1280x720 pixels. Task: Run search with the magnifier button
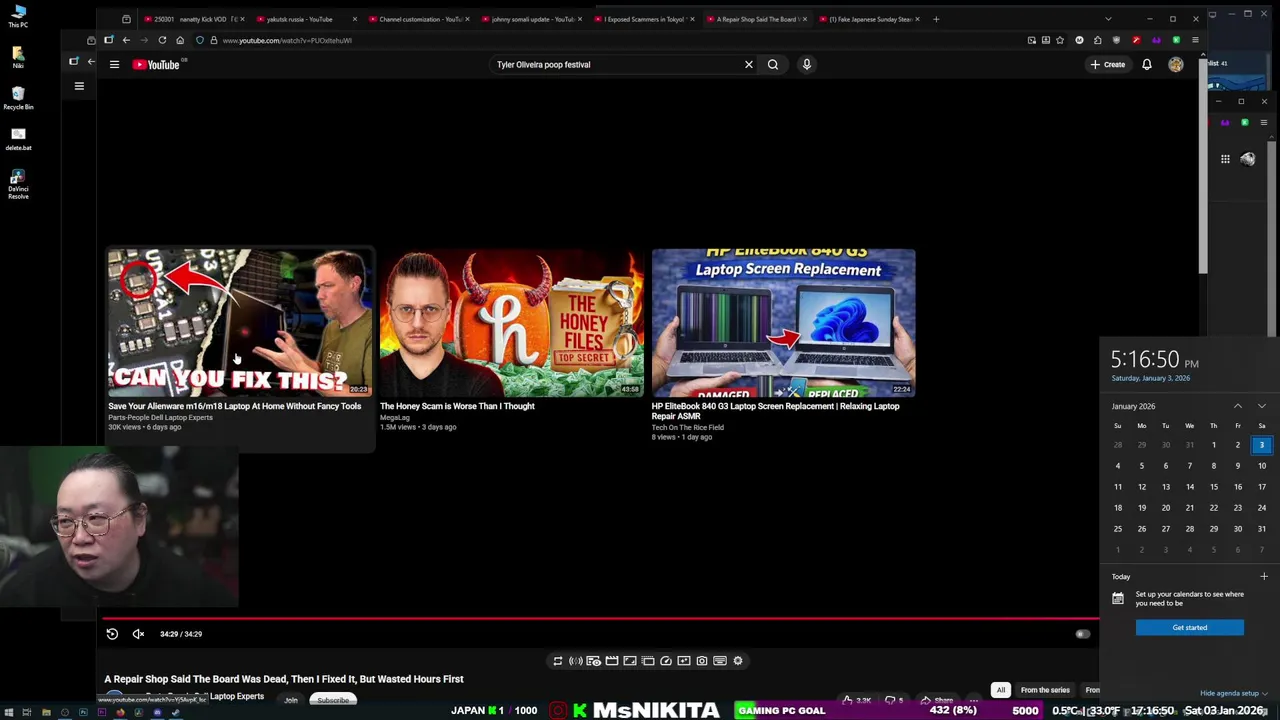pos(773,64)
